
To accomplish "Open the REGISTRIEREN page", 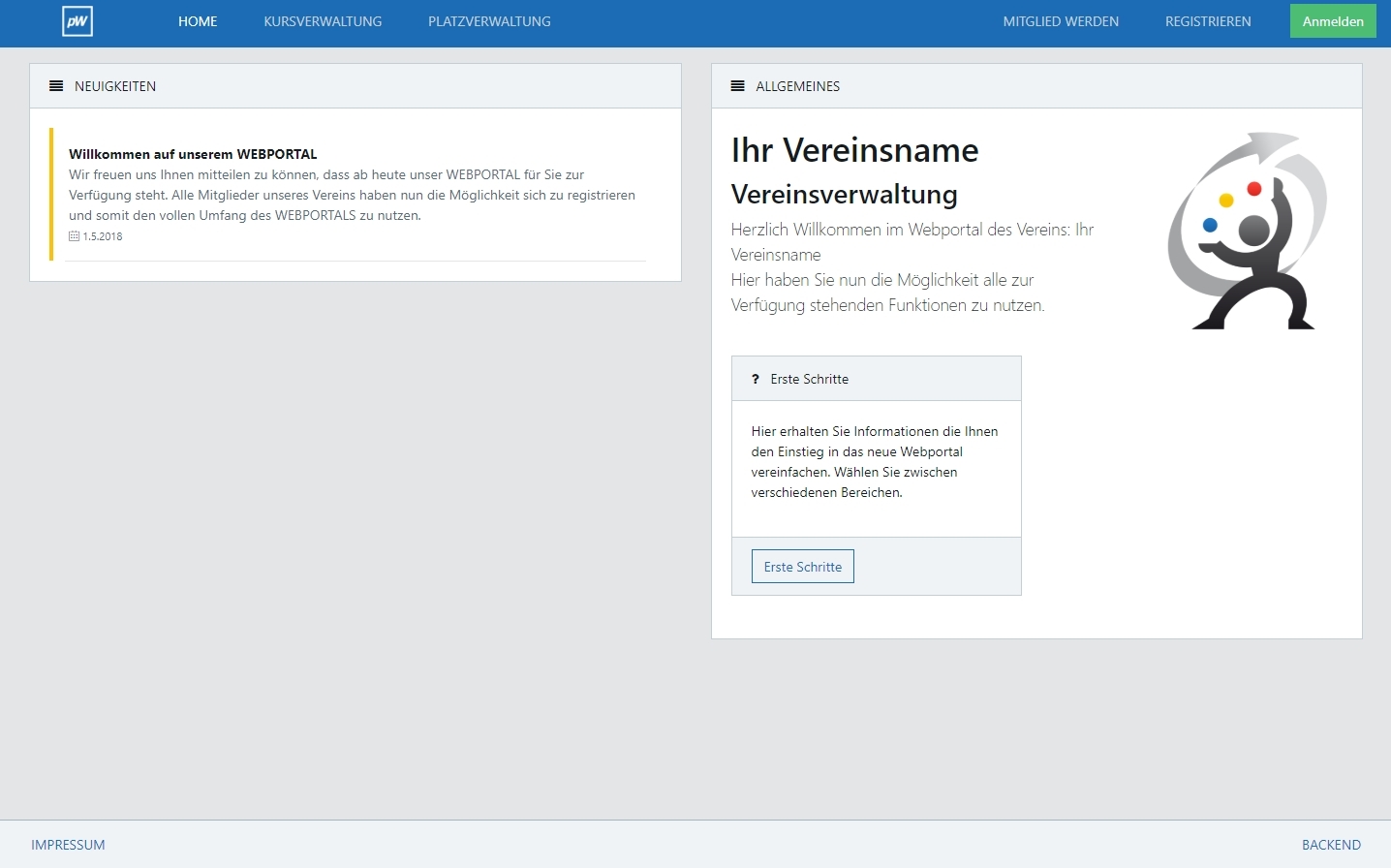I will coord(1208,21).
